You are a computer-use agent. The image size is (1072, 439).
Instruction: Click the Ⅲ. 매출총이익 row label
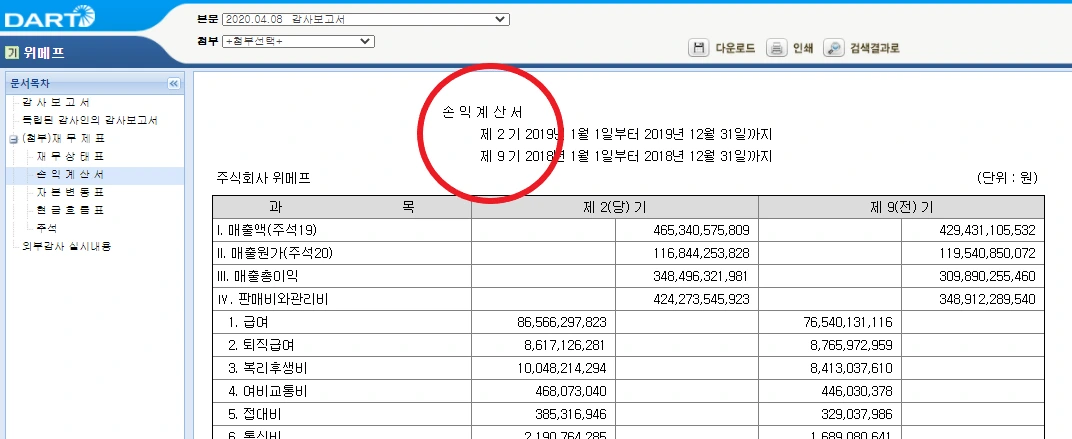click(x=258, y=277)
